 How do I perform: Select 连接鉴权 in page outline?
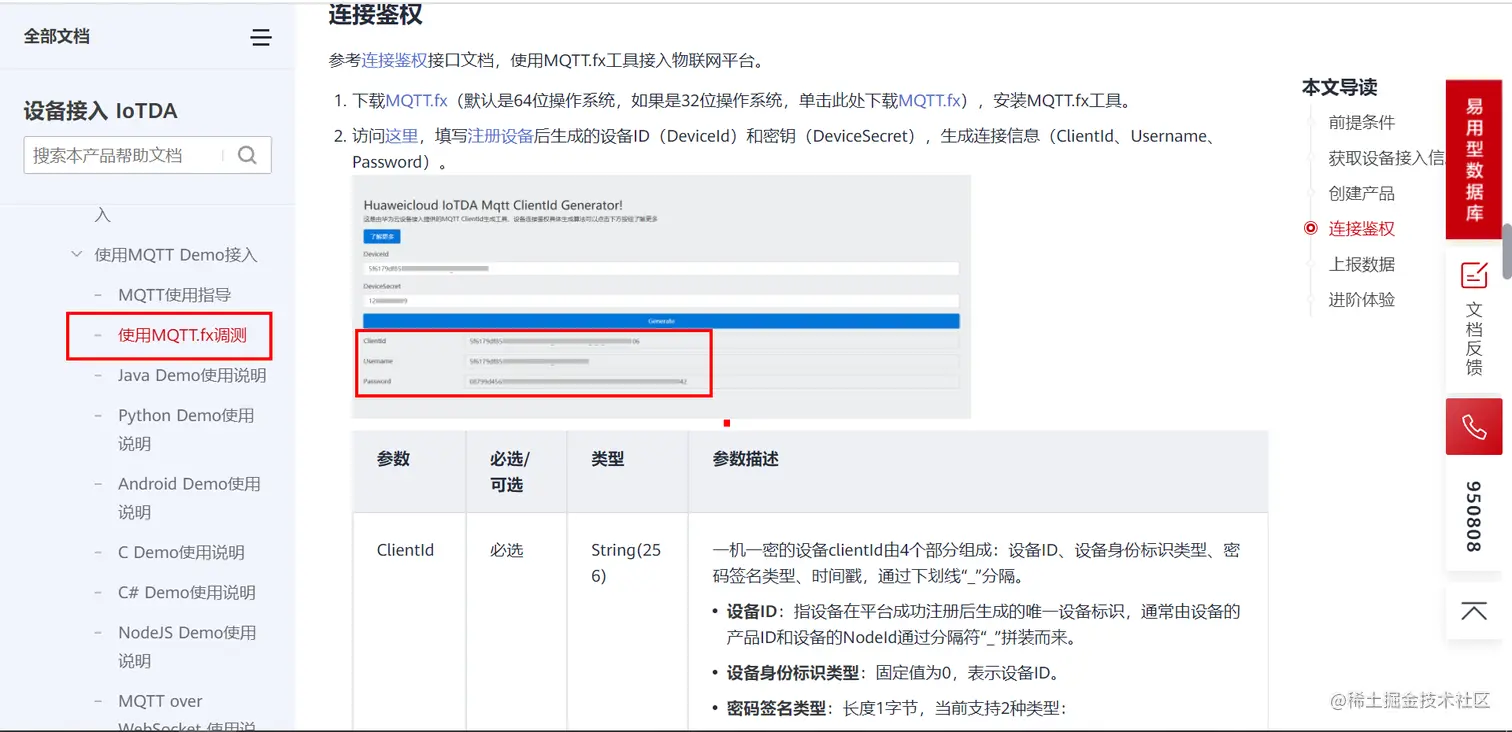click(1361, 229)
